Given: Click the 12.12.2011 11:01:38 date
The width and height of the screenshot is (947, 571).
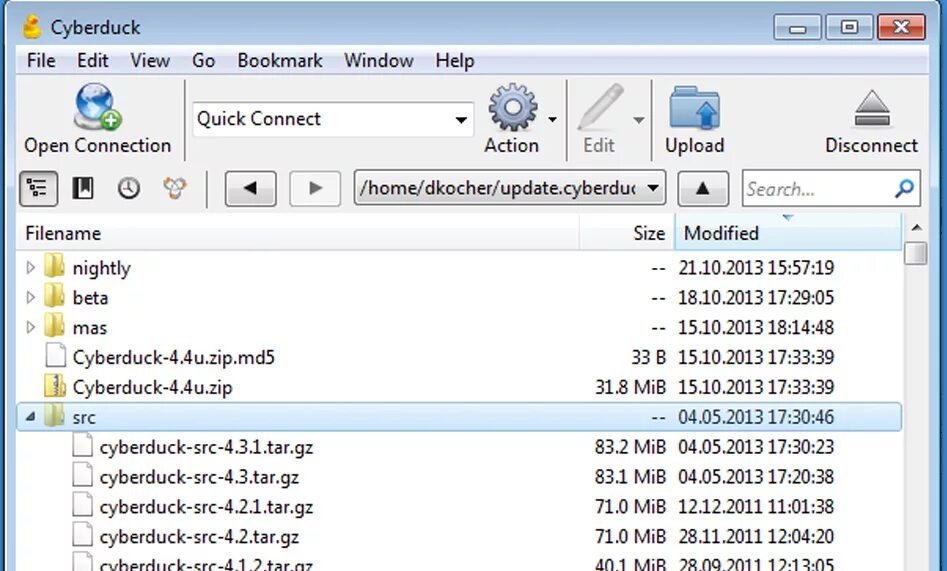Looking at the screenshot, I should click(756, 506).
